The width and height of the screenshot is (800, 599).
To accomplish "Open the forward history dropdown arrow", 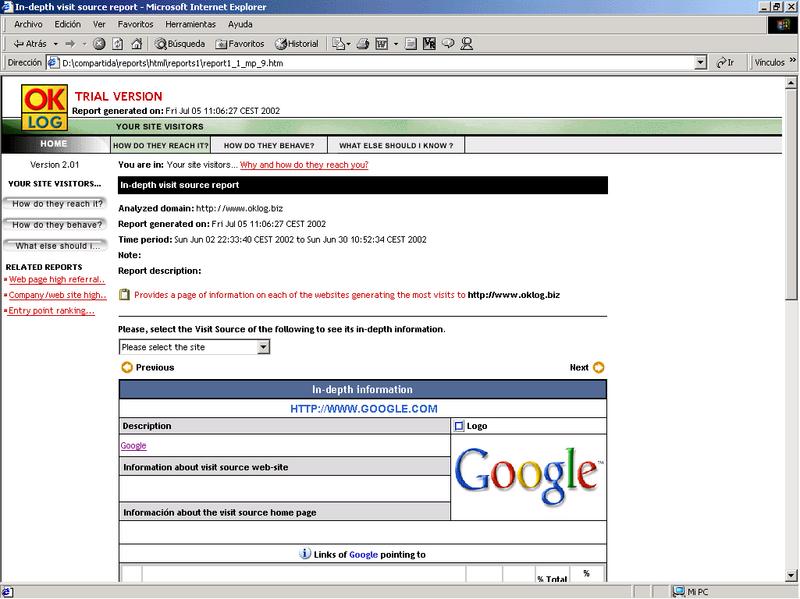I will coord(84,44).
